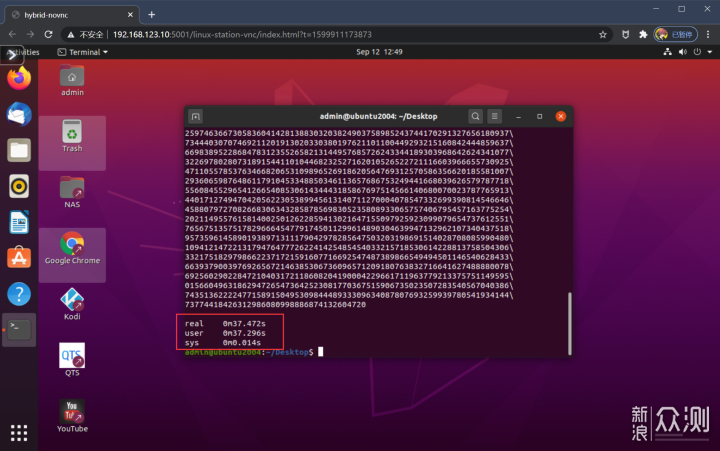Open Ubuntu Software store icon
The width and height of the screenshot is (720, 451).
[x=19, y=258]
